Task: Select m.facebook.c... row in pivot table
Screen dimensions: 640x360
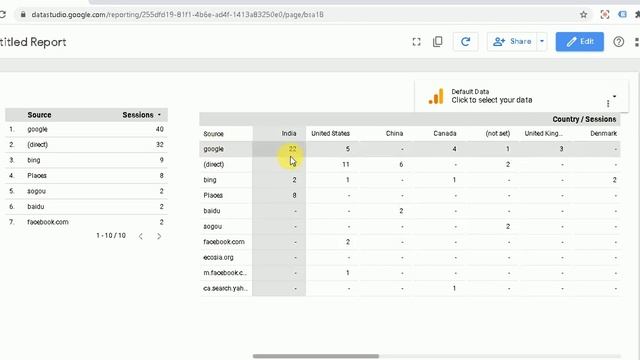Action: click(x=410, y=273)
